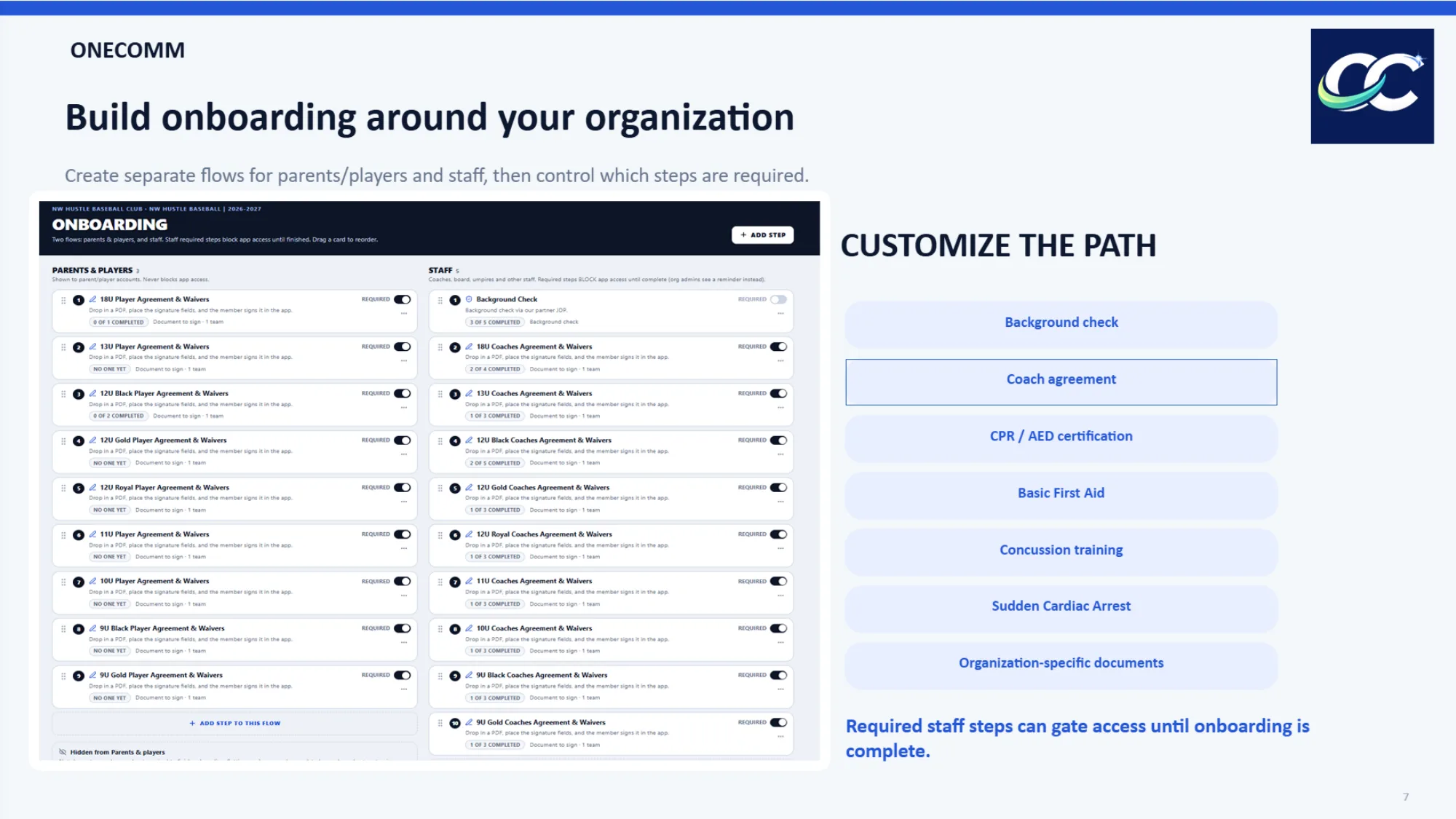
Task: Open more options for 11U Player Agreement card
Action: (404, 548)
